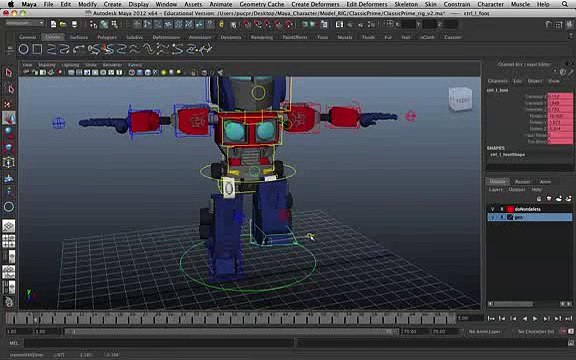Open the menu set dropdown in status line
576x360 pixels.
click(x=25, y=23)
